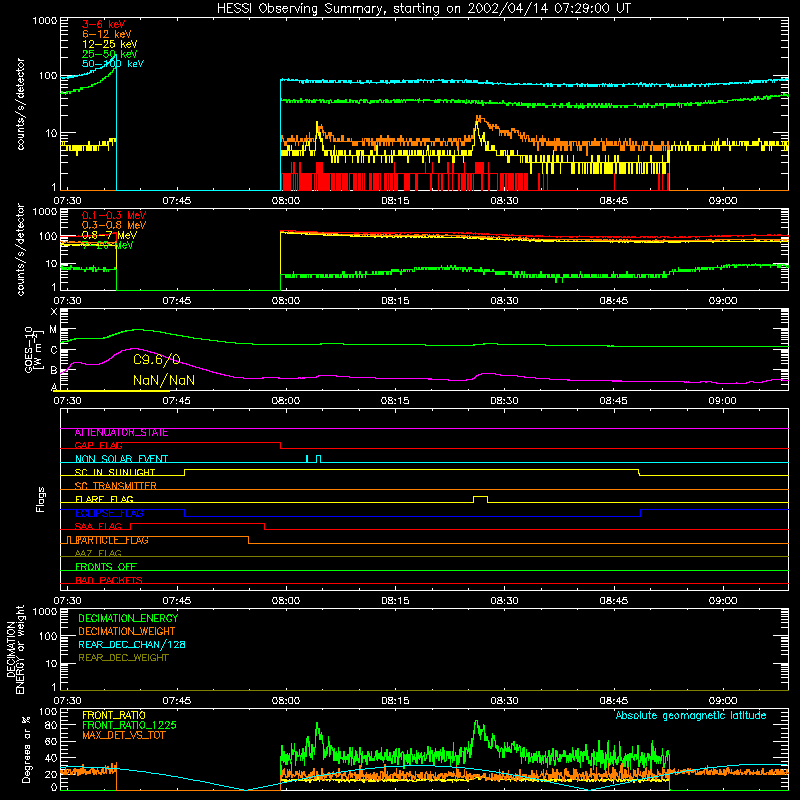This screenshot has width=800, height=800.
Task: Click the "Degrees or %" axis label
Action: (27, 749)
